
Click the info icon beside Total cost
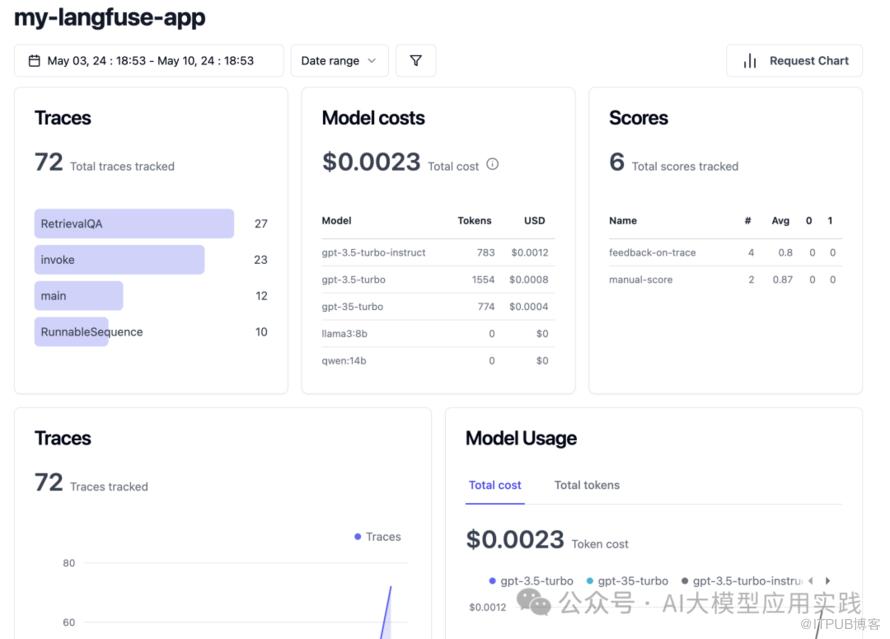492,164
